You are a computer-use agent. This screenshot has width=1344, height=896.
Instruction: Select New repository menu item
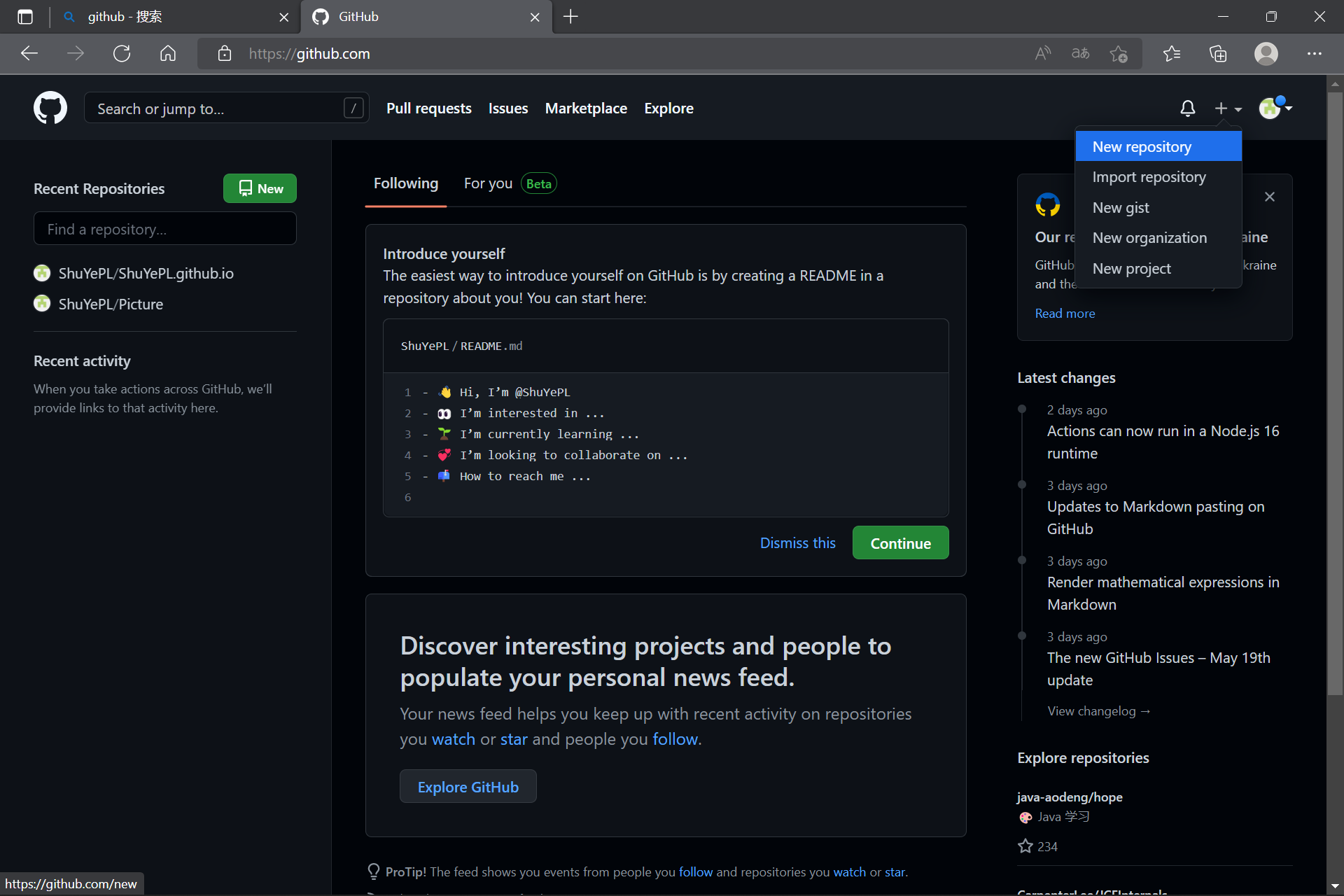click(1142, 147)
